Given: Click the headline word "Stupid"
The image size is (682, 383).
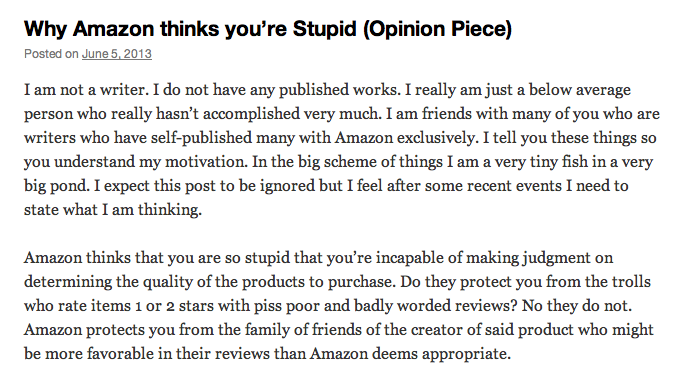Looking at the screenshot, I should point(324,29).
